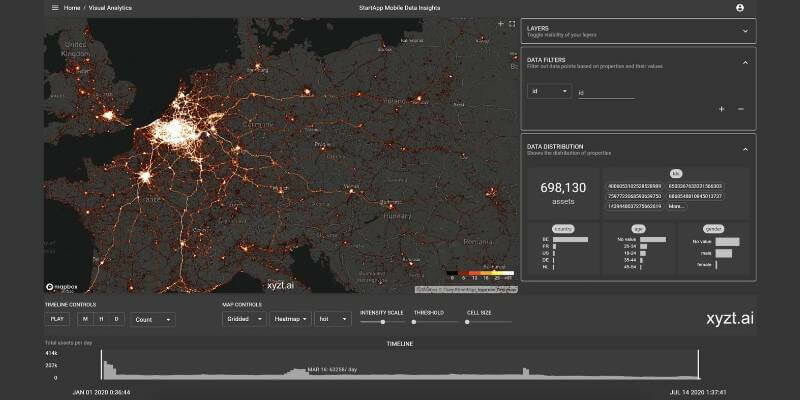The height and width of the screenshot is (400, 800).
Task: Adjust the Threshold slider handle
Action: click(x=414, y=322)
